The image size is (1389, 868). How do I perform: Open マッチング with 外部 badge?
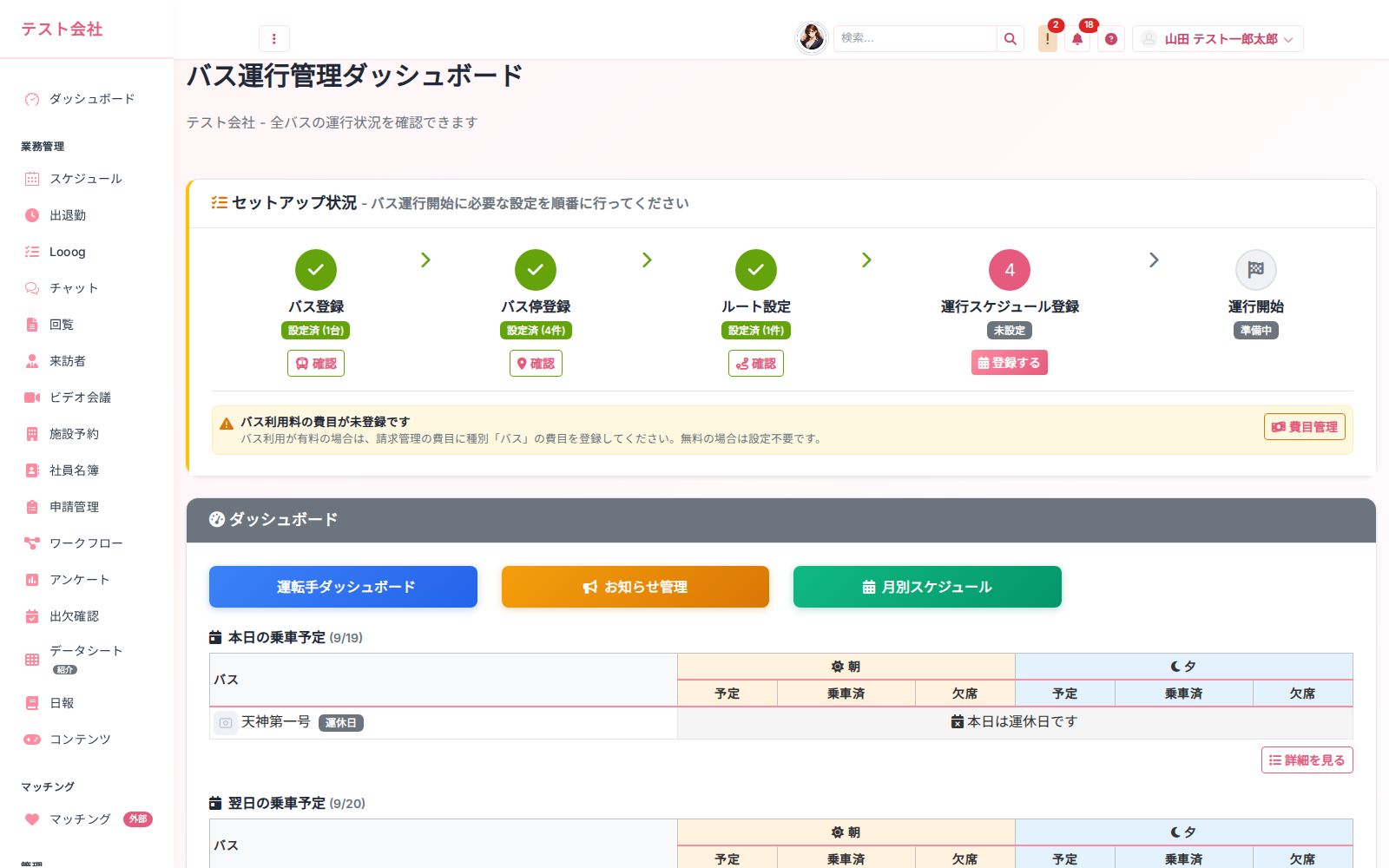(x=87, y=819)
